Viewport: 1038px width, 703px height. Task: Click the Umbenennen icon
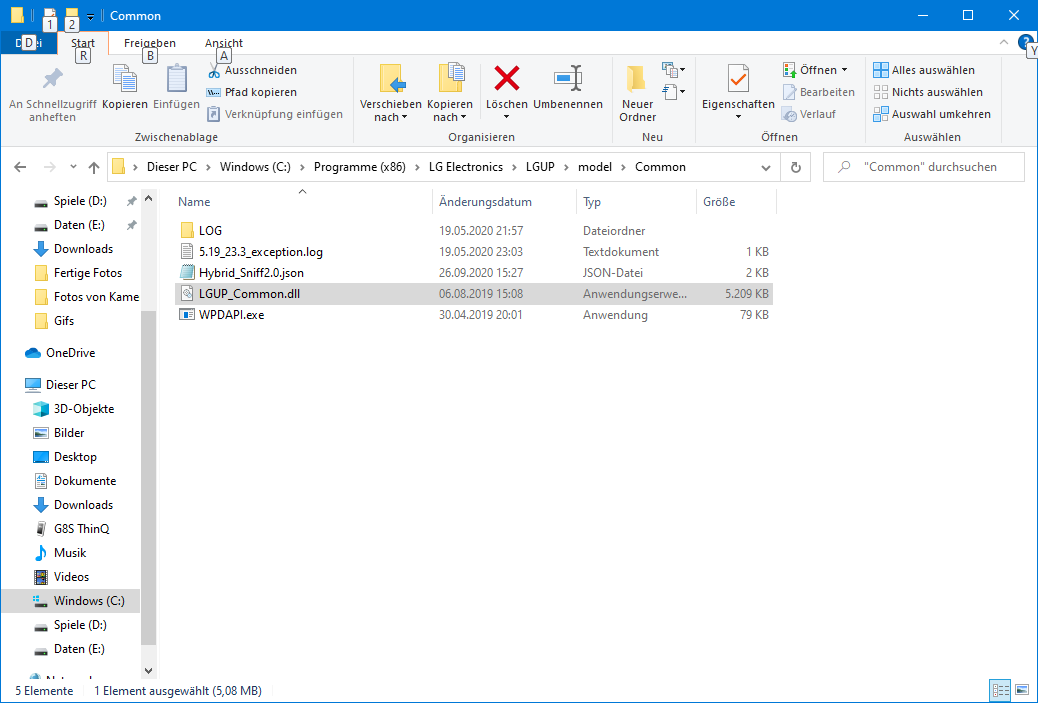pyautogui.click(x=568, y=78)
